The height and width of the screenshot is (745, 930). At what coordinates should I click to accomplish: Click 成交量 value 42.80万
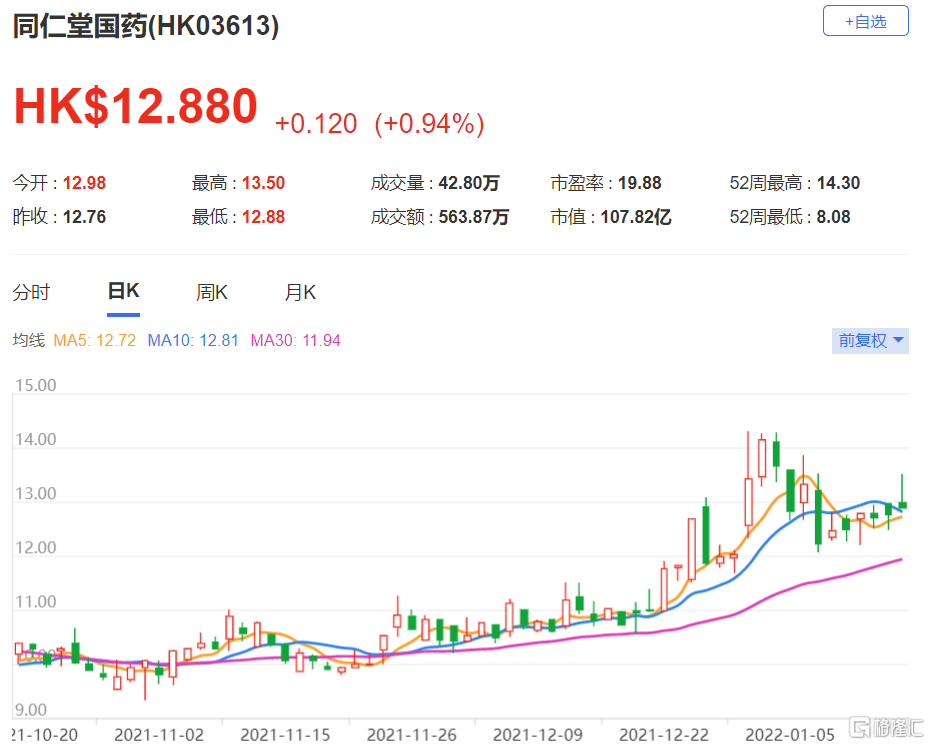(469, 183)
